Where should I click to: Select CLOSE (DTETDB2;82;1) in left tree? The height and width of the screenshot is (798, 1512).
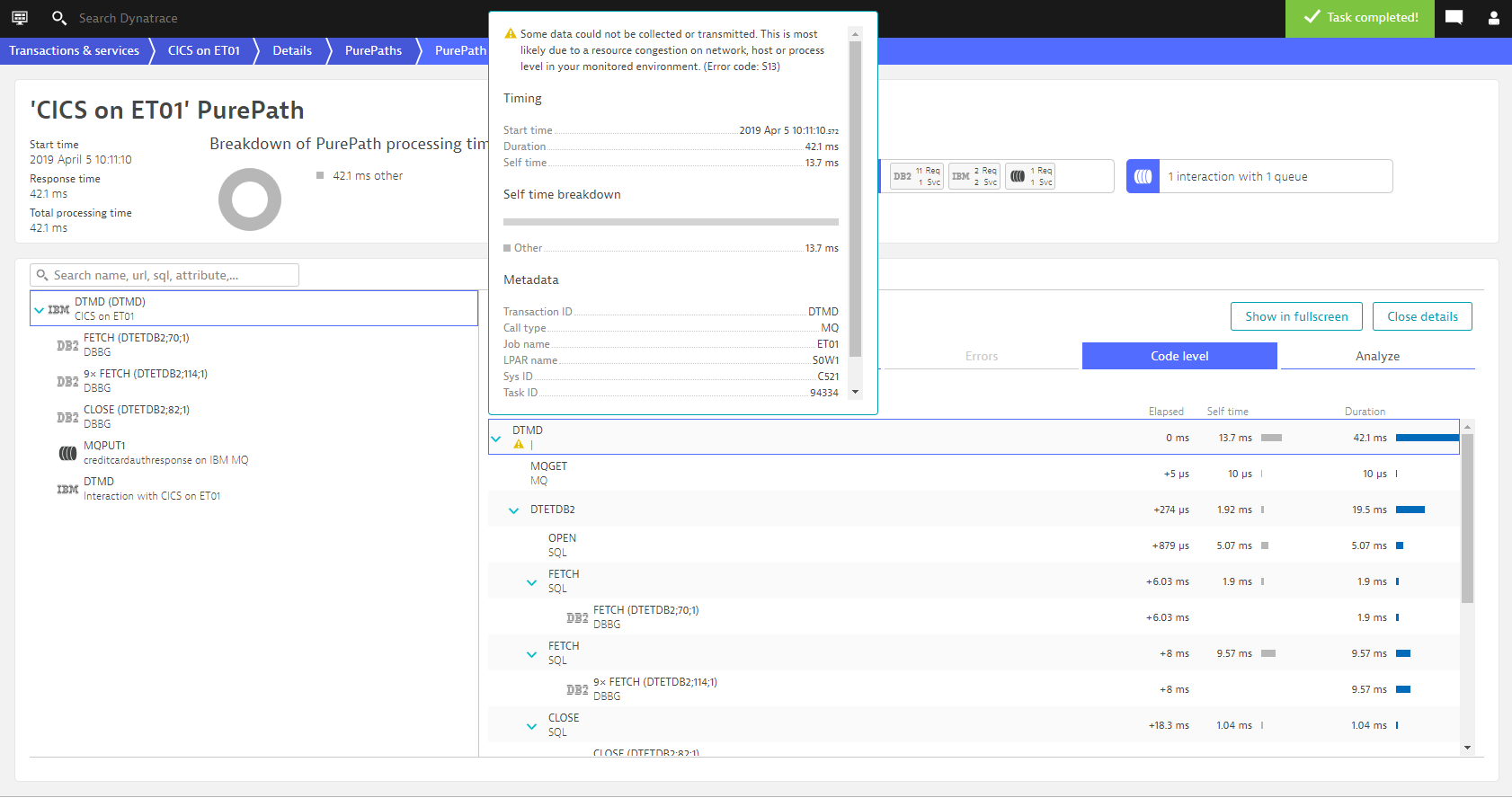click(253, 417)
